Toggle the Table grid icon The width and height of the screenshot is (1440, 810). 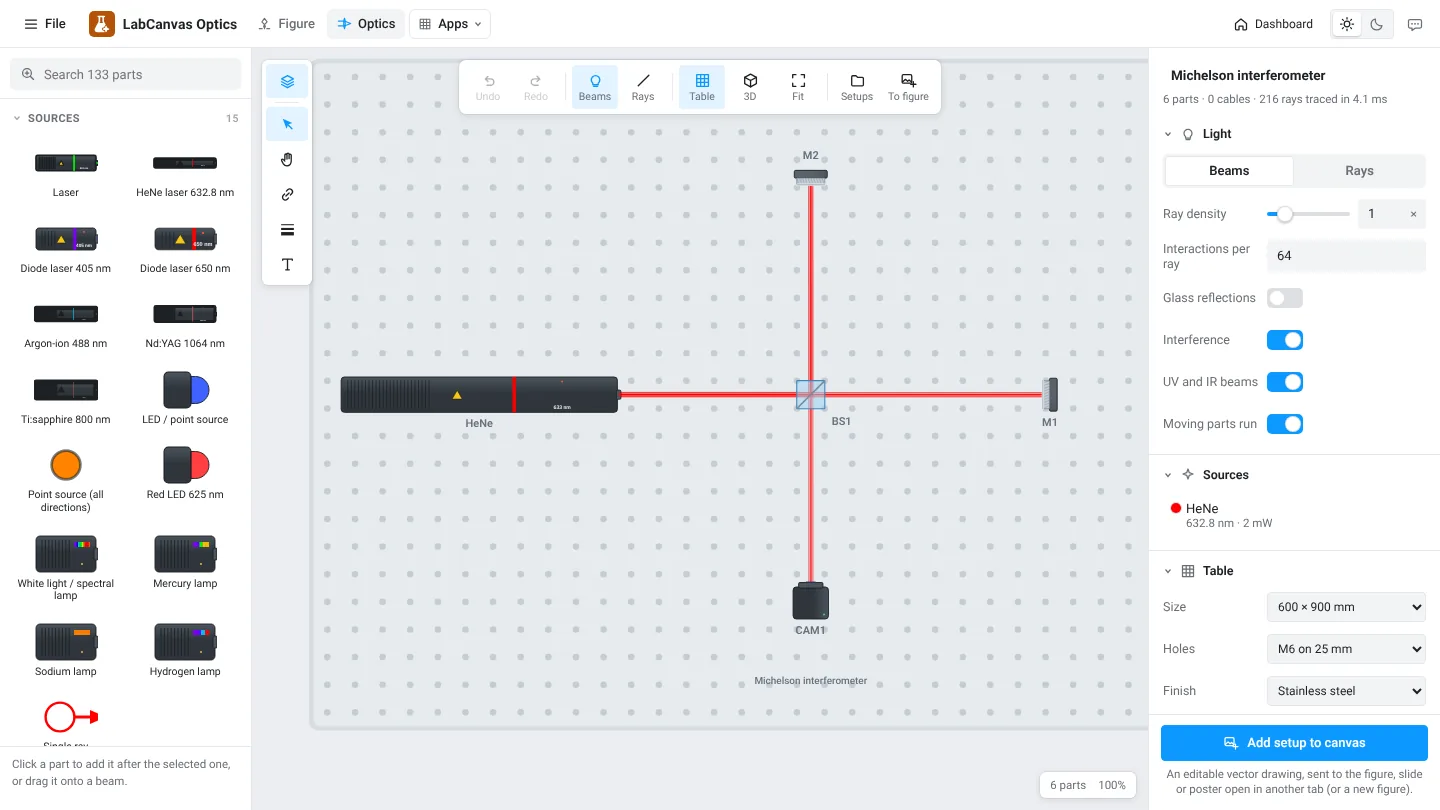[x=702, y=87]
